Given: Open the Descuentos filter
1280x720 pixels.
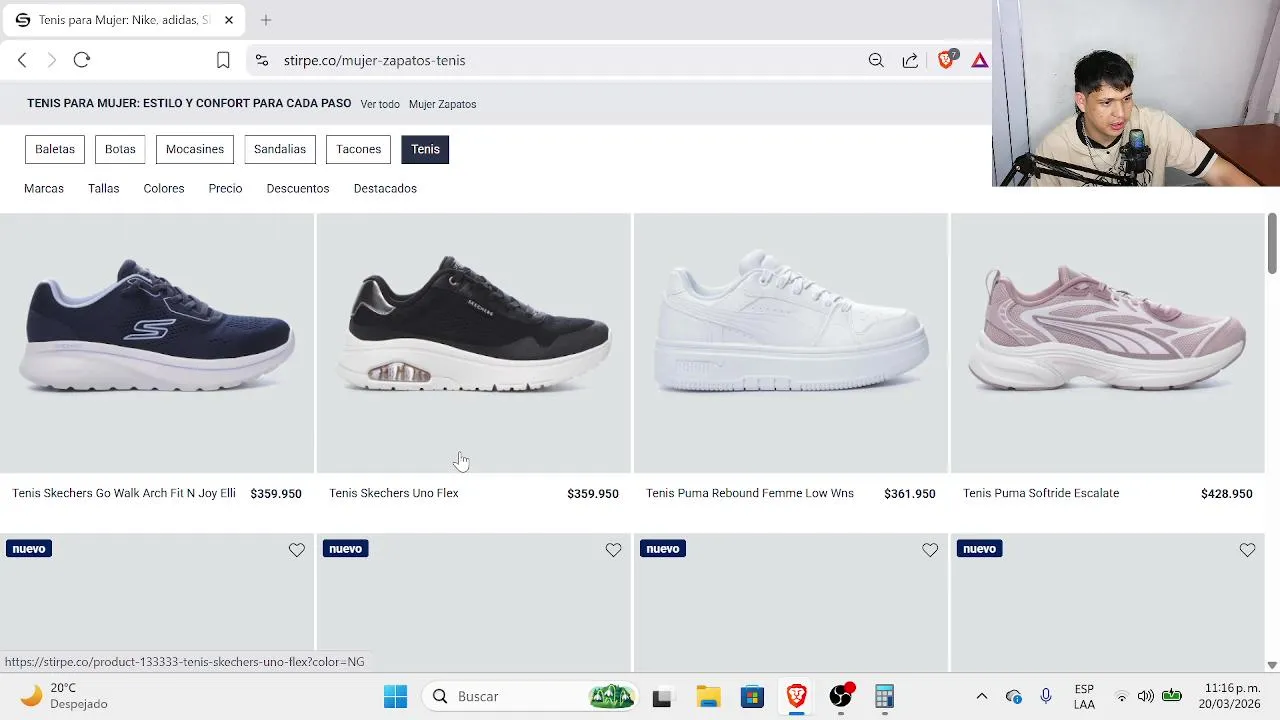Looking at the screenshot, I should click(298, 188).
